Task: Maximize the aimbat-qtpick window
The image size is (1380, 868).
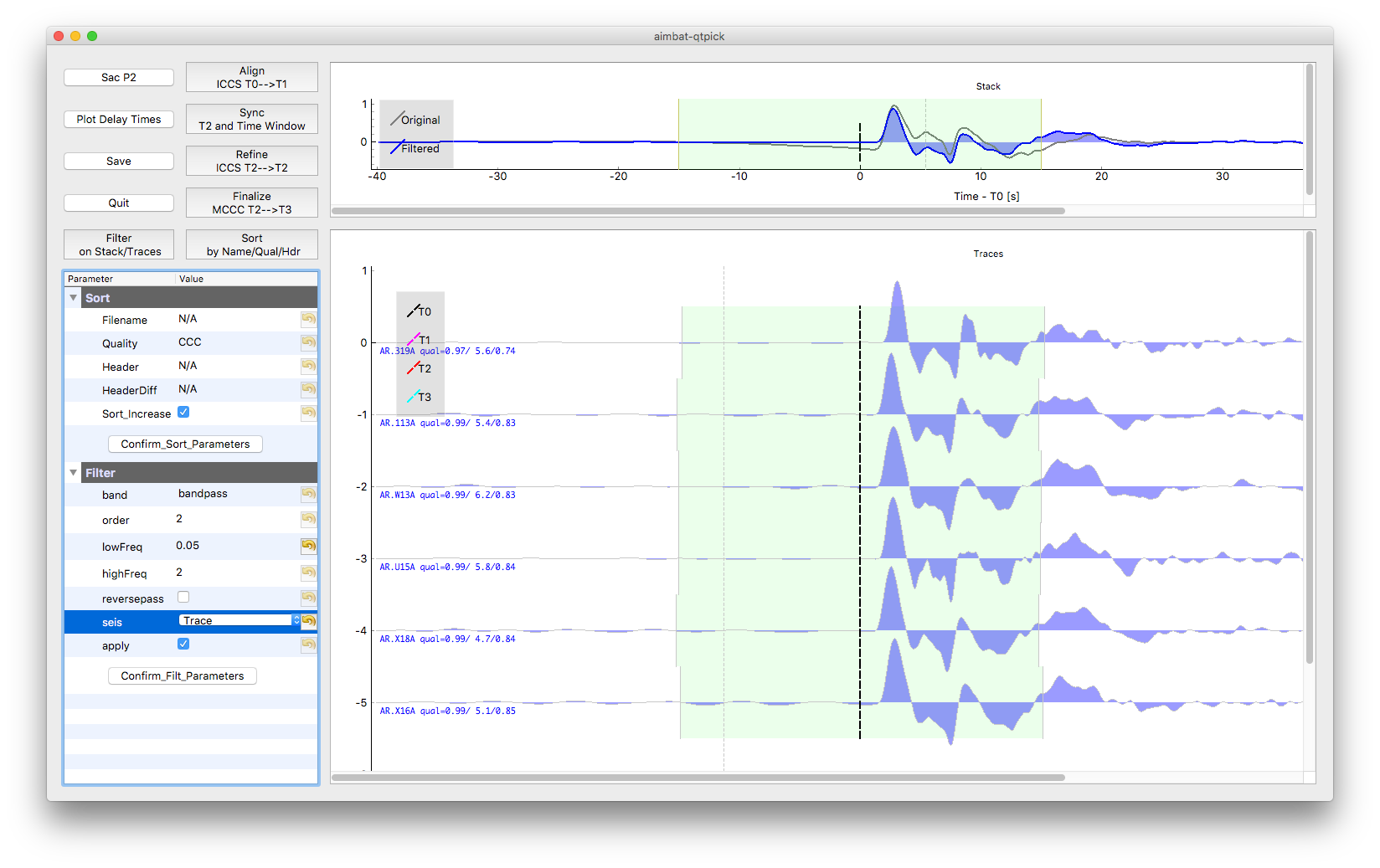Action: coord(92,36)
